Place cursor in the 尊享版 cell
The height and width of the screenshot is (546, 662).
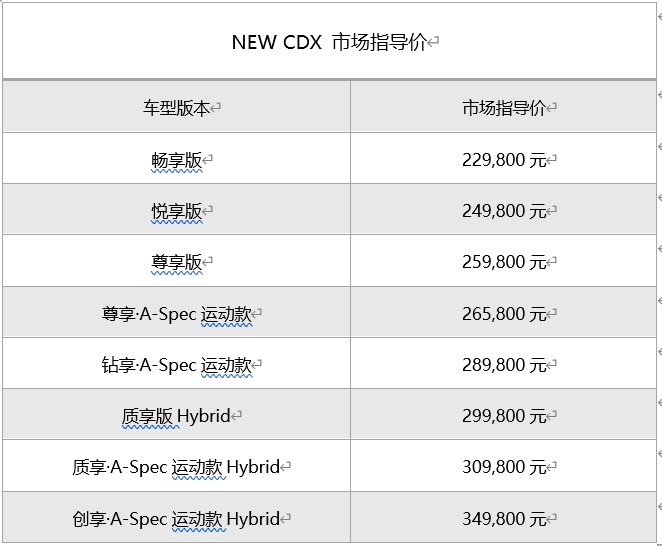(x=176, y=261)
